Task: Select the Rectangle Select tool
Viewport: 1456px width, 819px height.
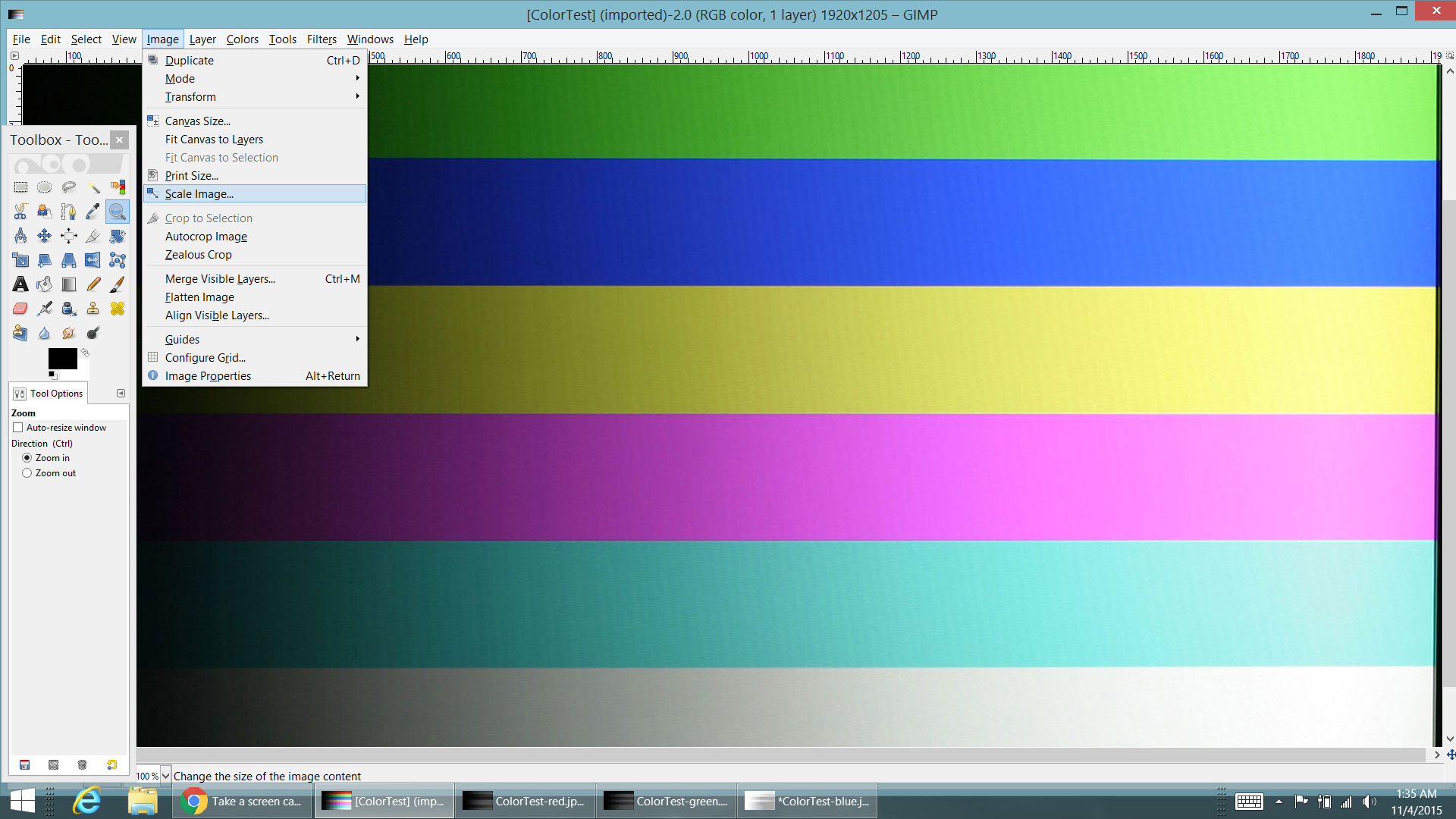Action: tap(20, 187)
